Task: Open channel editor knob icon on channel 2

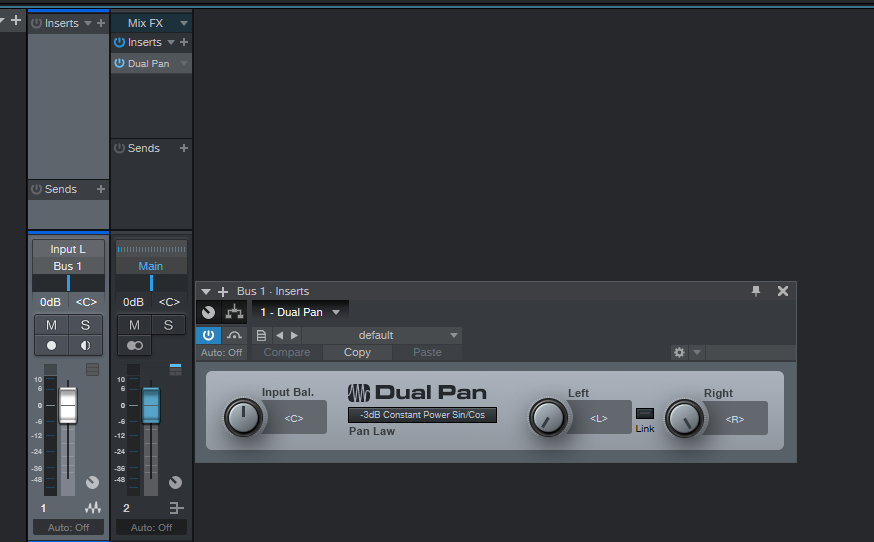Action: tap(176, 482)
